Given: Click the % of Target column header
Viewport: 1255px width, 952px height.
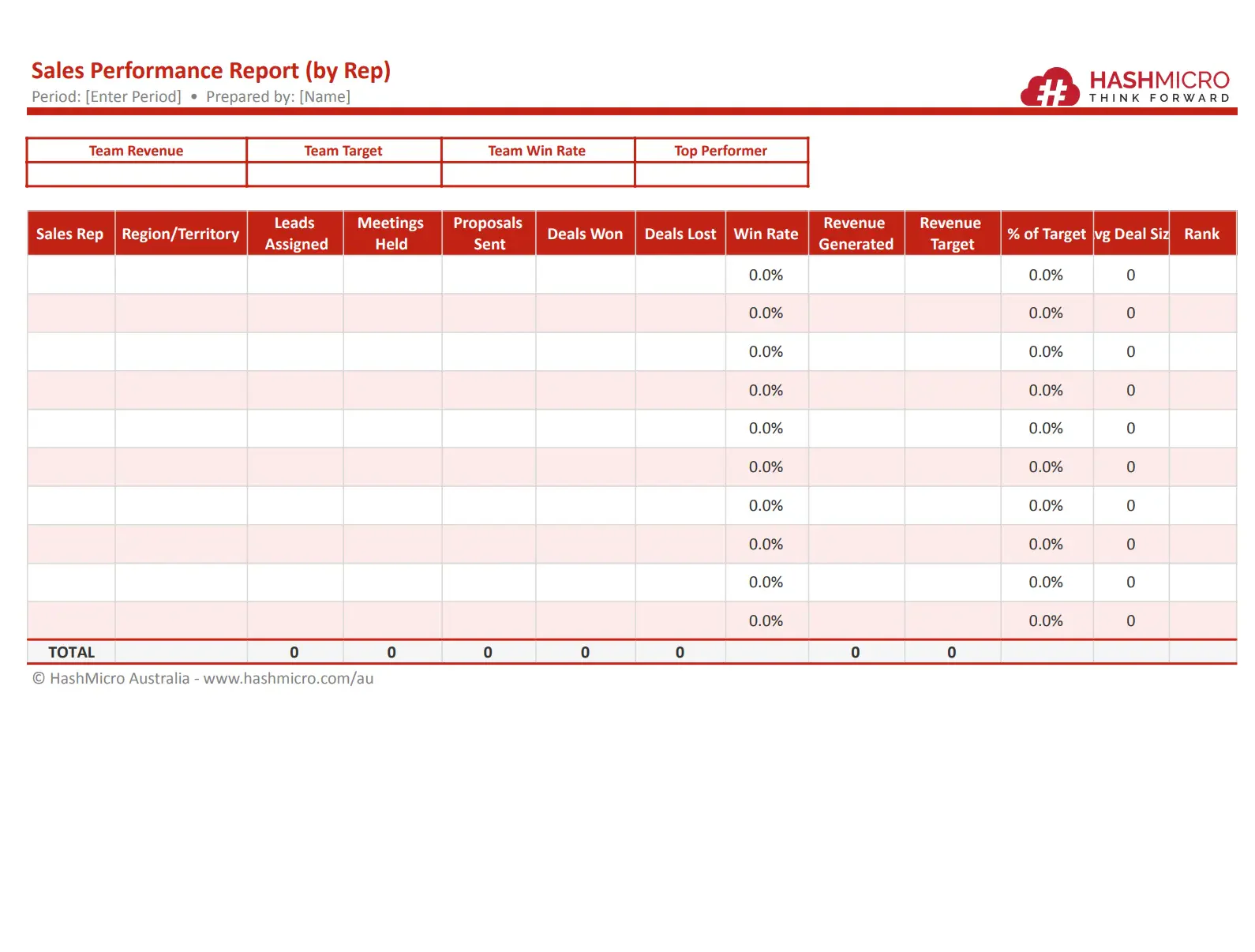Looking at the screenshot, I should 1047,234.
